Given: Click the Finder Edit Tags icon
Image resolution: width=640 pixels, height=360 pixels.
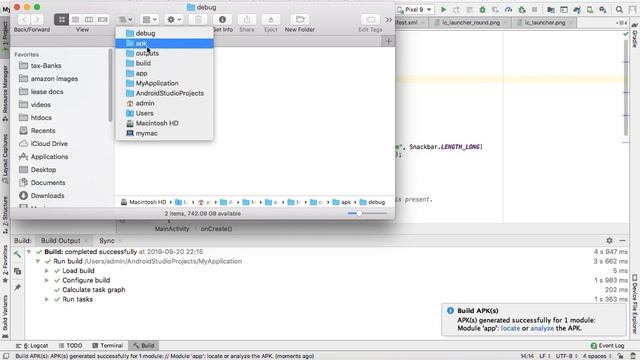Looking at the screenshot, I should point(371,19).
